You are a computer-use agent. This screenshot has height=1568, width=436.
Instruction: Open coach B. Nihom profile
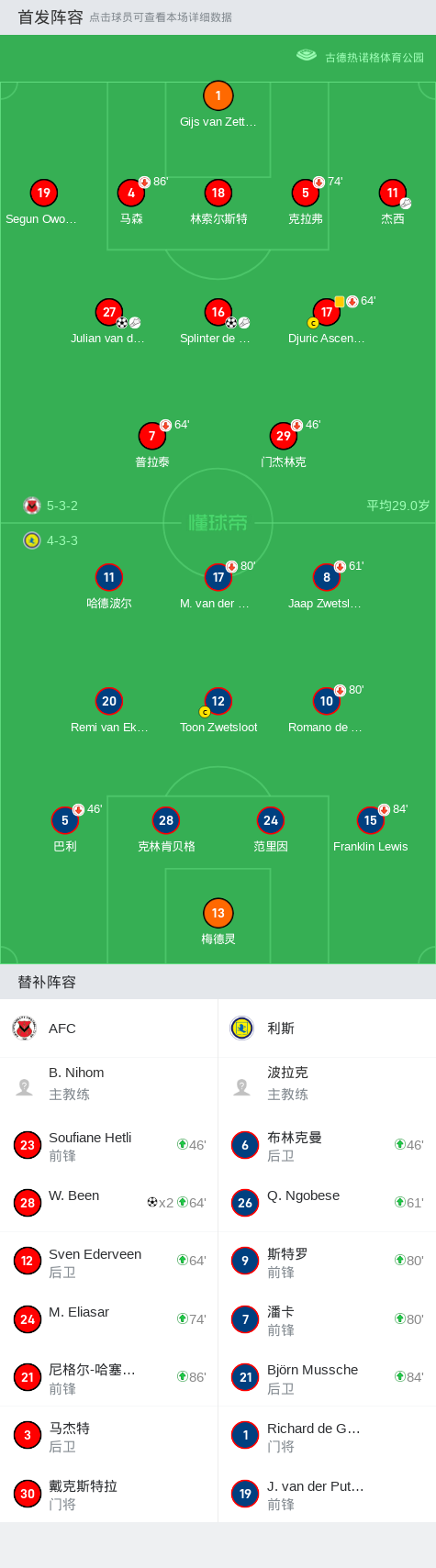[x=108, y=1086]
